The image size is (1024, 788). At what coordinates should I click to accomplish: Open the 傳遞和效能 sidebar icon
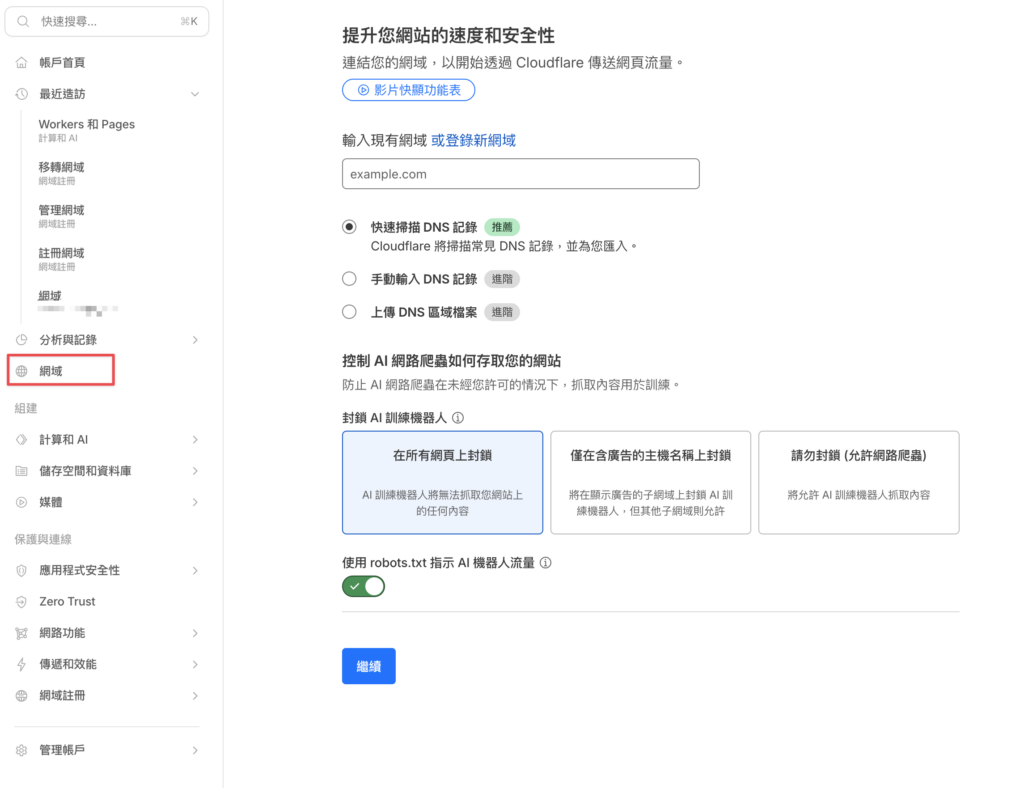[19, 663]
